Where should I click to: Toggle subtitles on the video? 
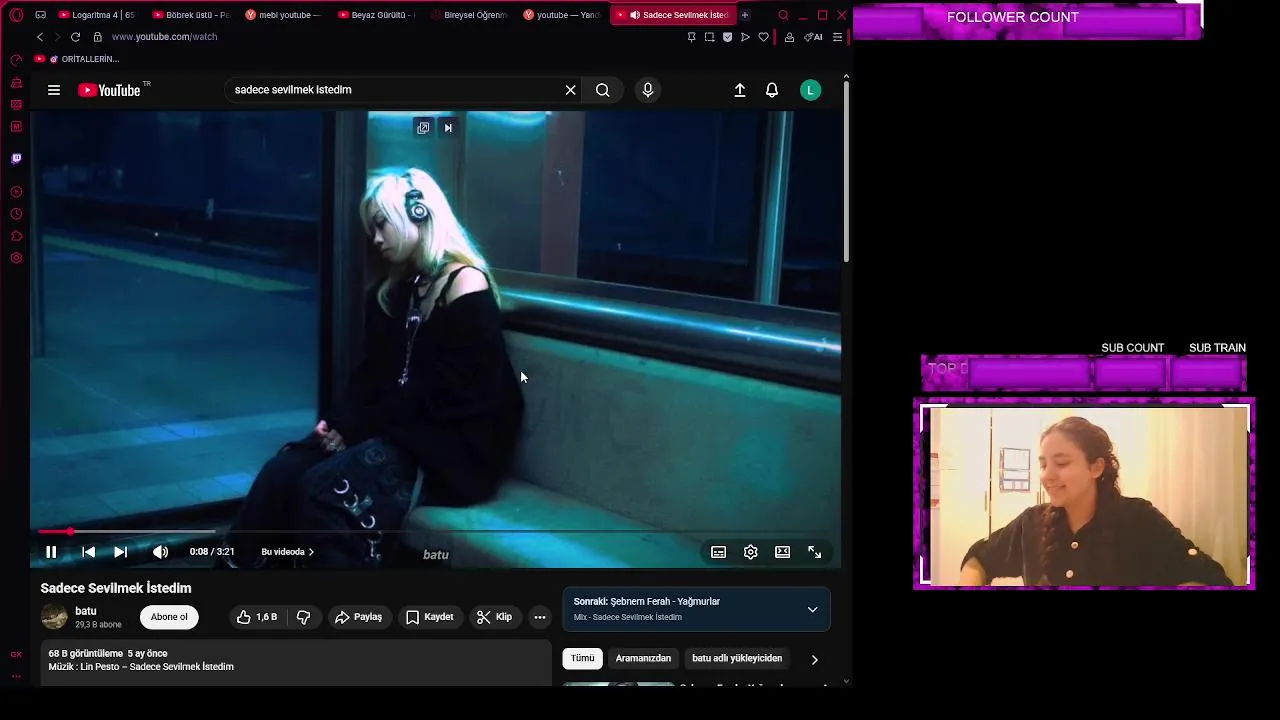(x=718, y=552)
